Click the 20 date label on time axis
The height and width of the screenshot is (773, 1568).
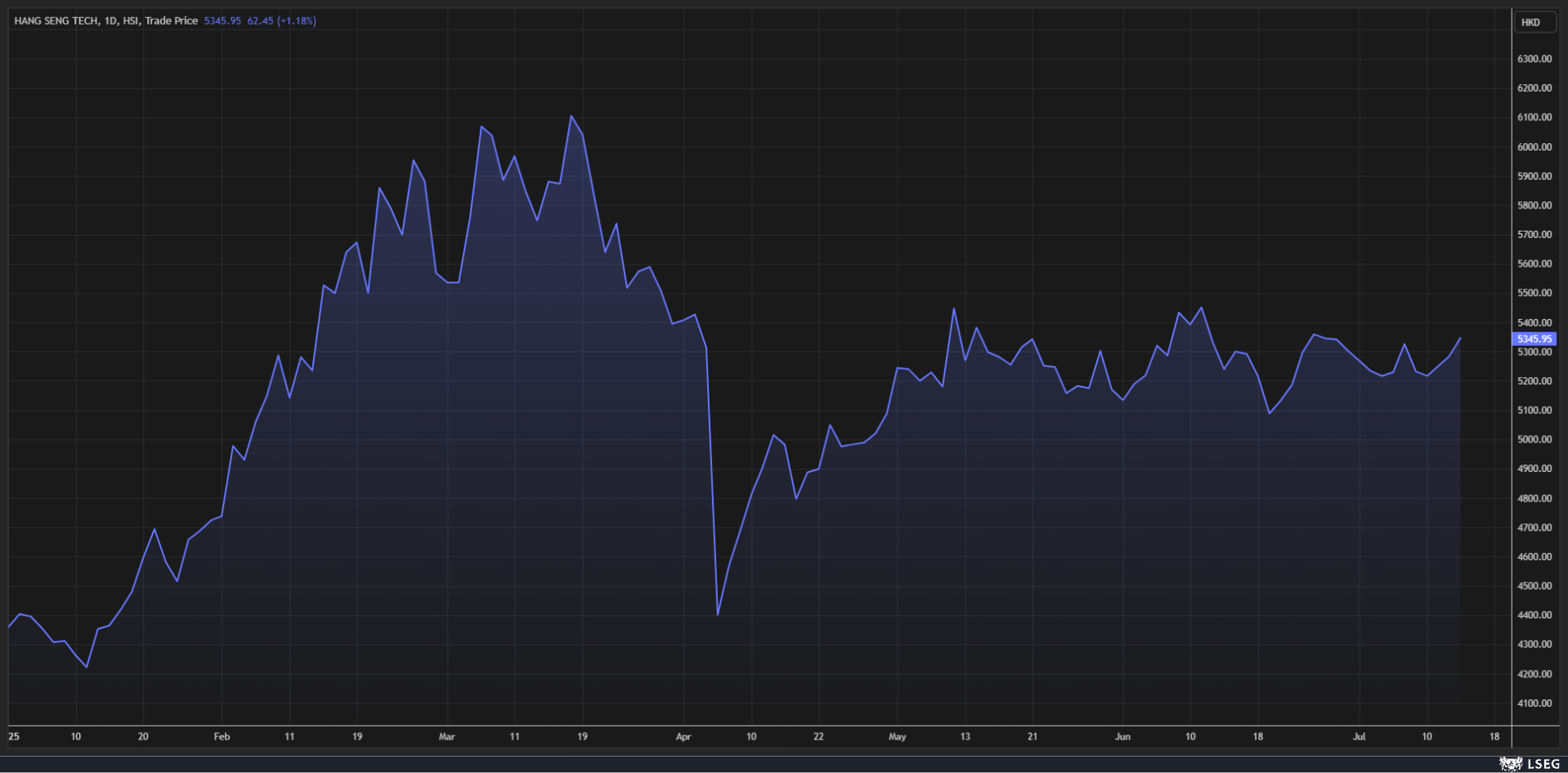pos(143,737)
